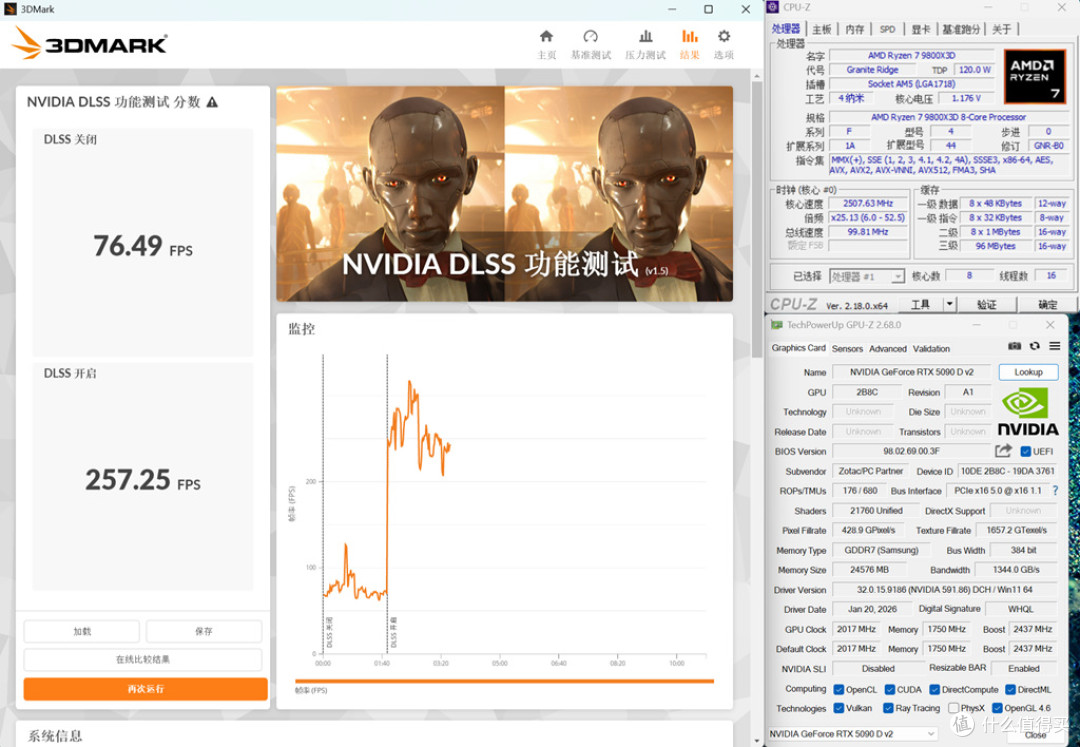This screenshot has width=1080, height=747.
Task: Open the GPU-Z hamburger menu icon
Action: click(x=1055, y=346)
